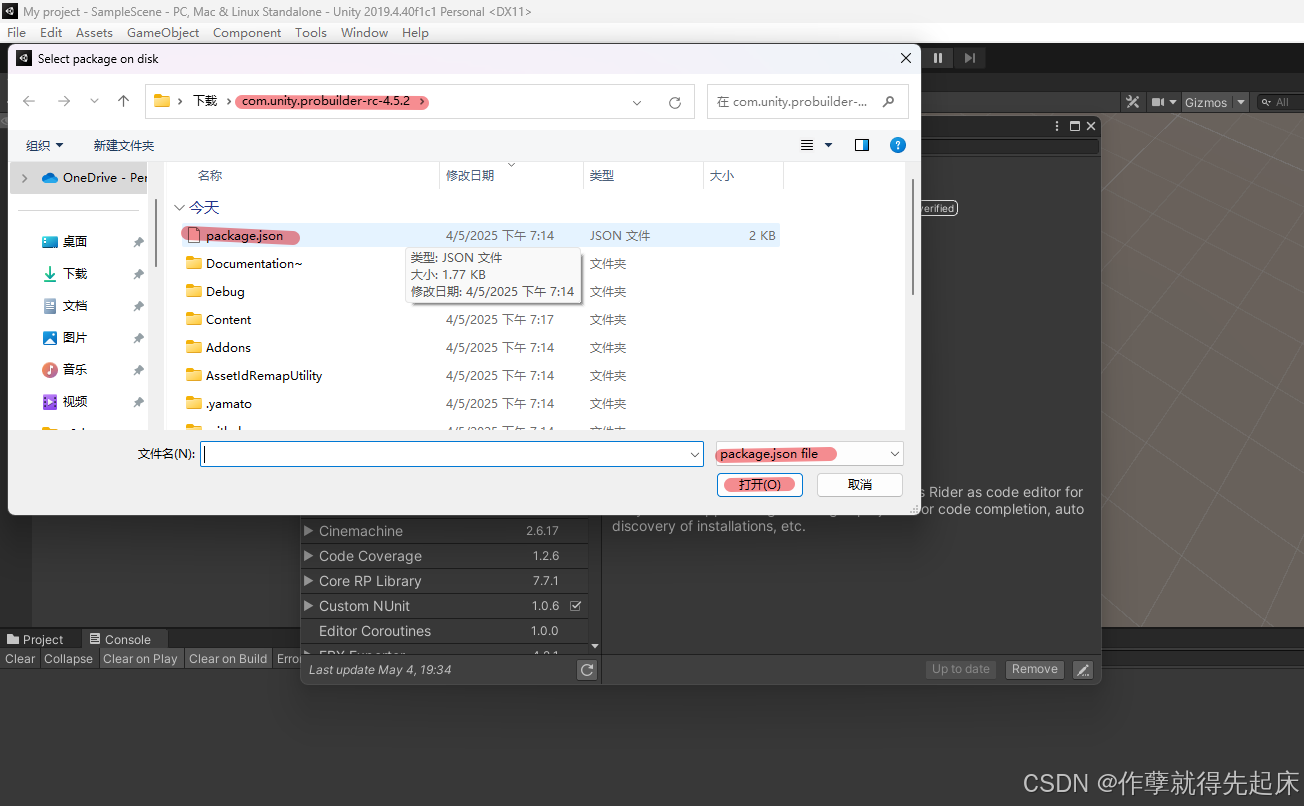Open view options dropdown arrow
Viewport: 1304px width, 806px height.
(828, 145)
